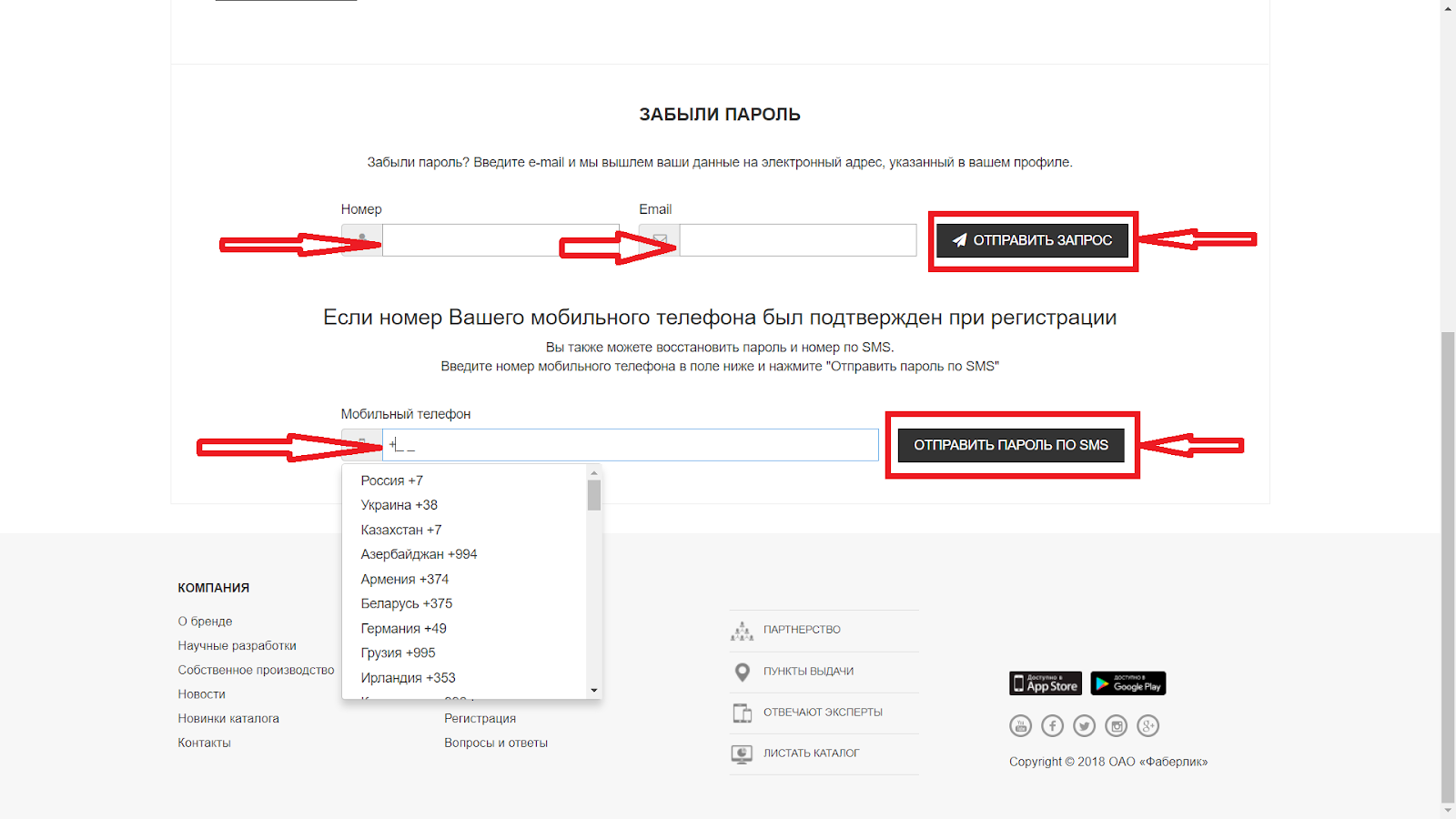
Task: Click the country list scroll up arrow
Action: click(594, 472)
